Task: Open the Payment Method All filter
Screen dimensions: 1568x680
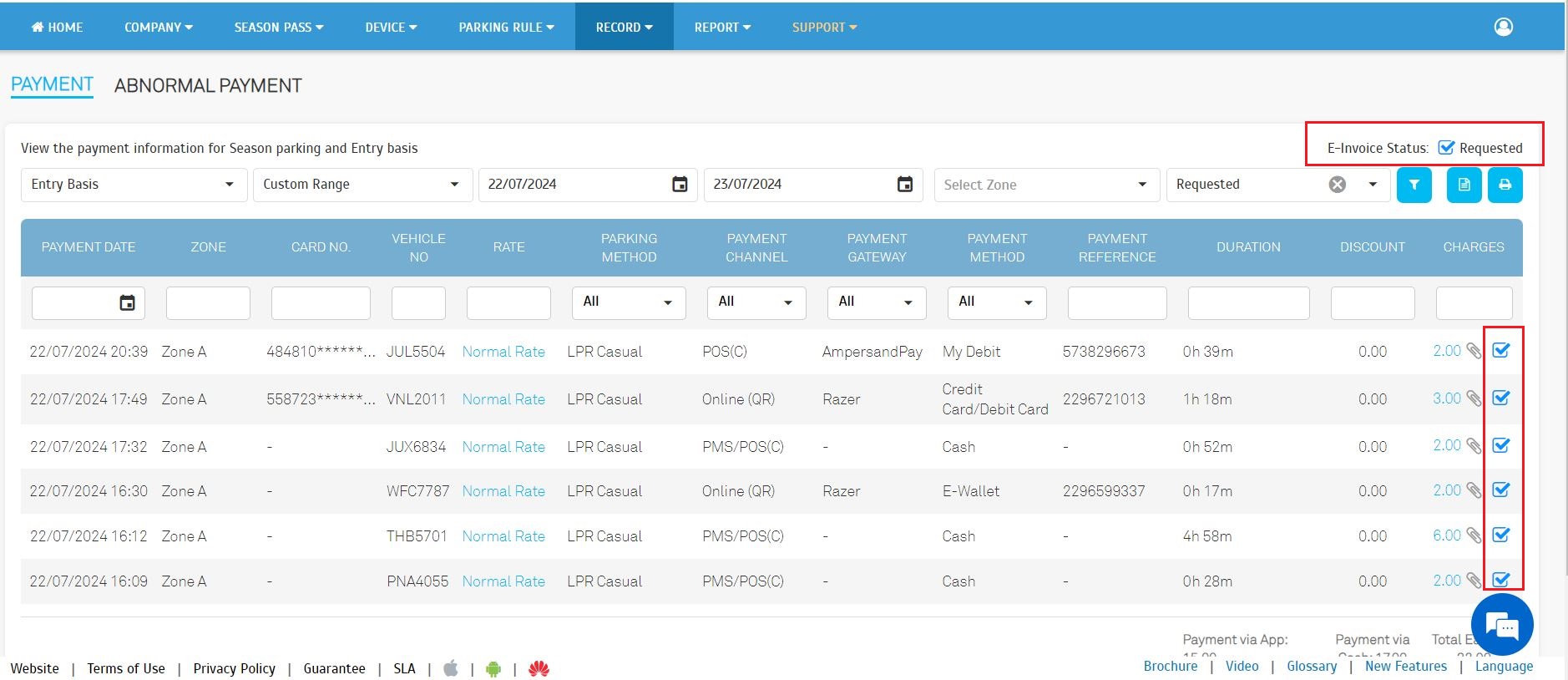Action: [x=997, y=302]
